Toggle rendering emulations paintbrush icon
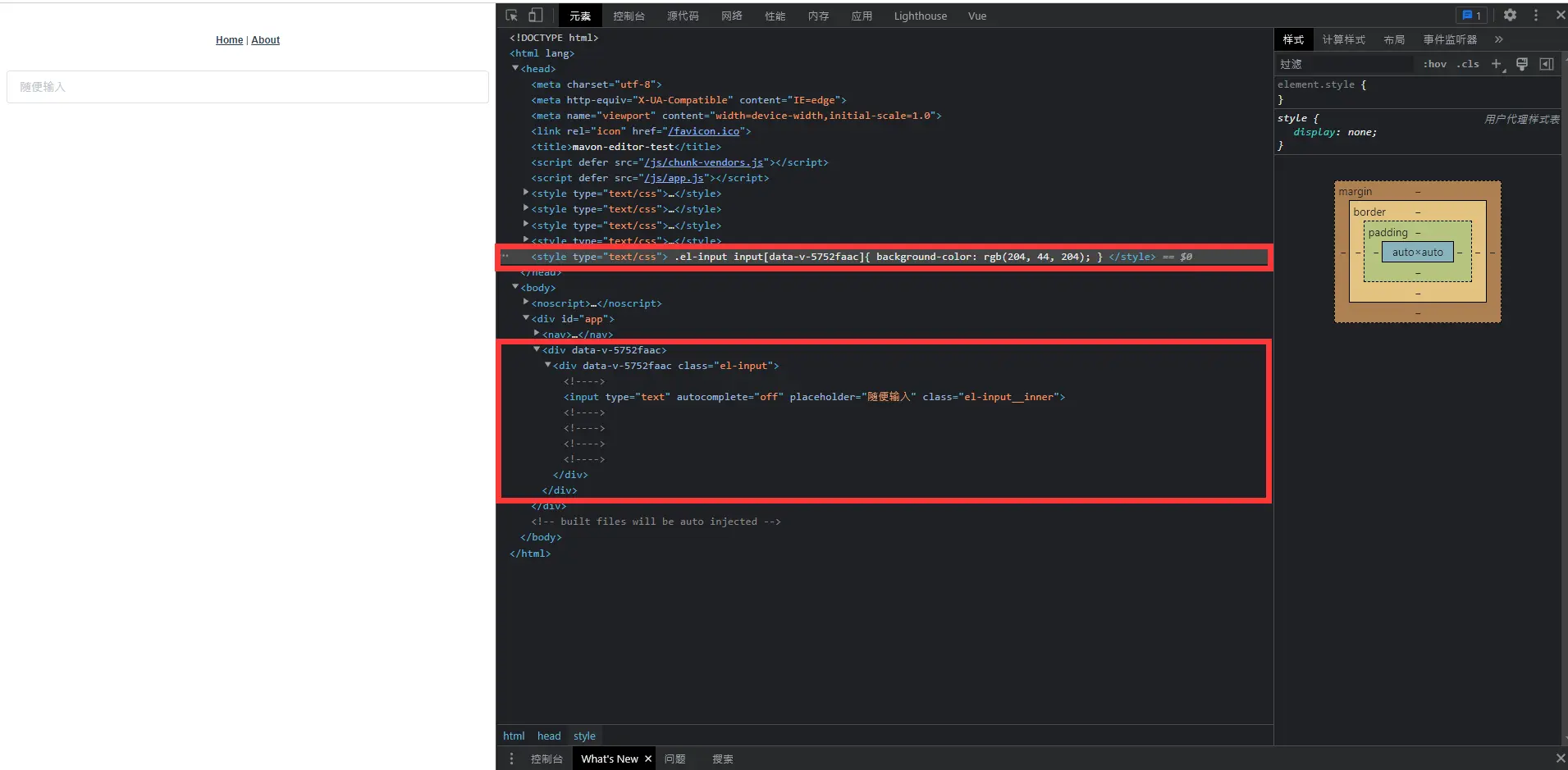 point(1522,64)
